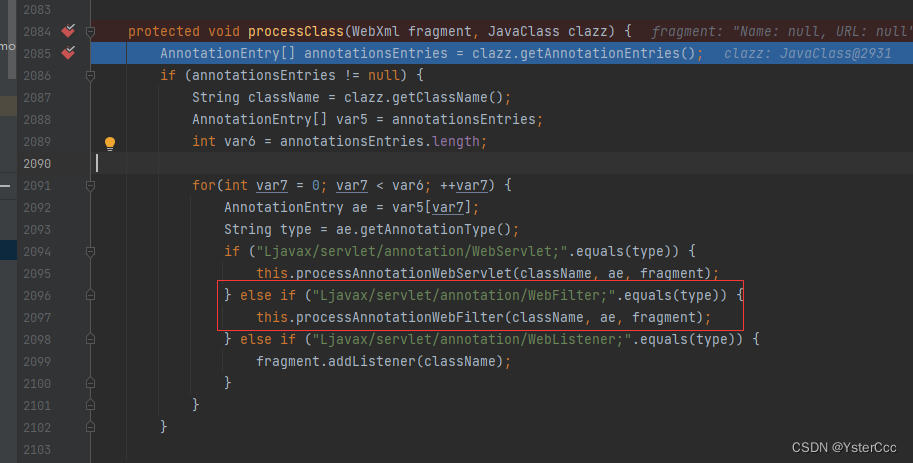This screenshot has height=463, width=913.
Task: Click the inline hint 'clazz: JavaClass@2931'
Action: pyautogui.click(x=808, y=54)
